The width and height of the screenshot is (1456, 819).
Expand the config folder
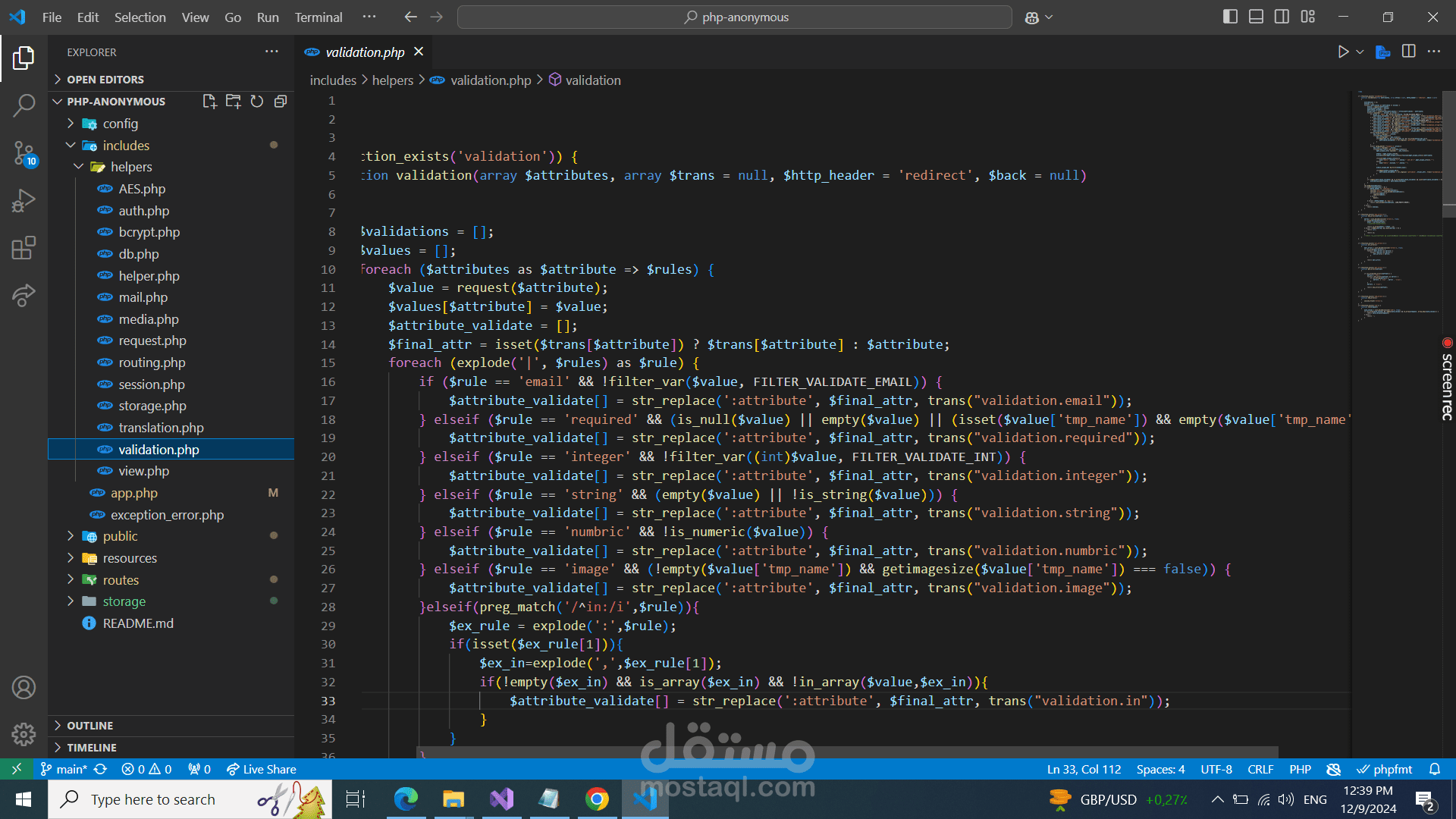pos(120,124)
